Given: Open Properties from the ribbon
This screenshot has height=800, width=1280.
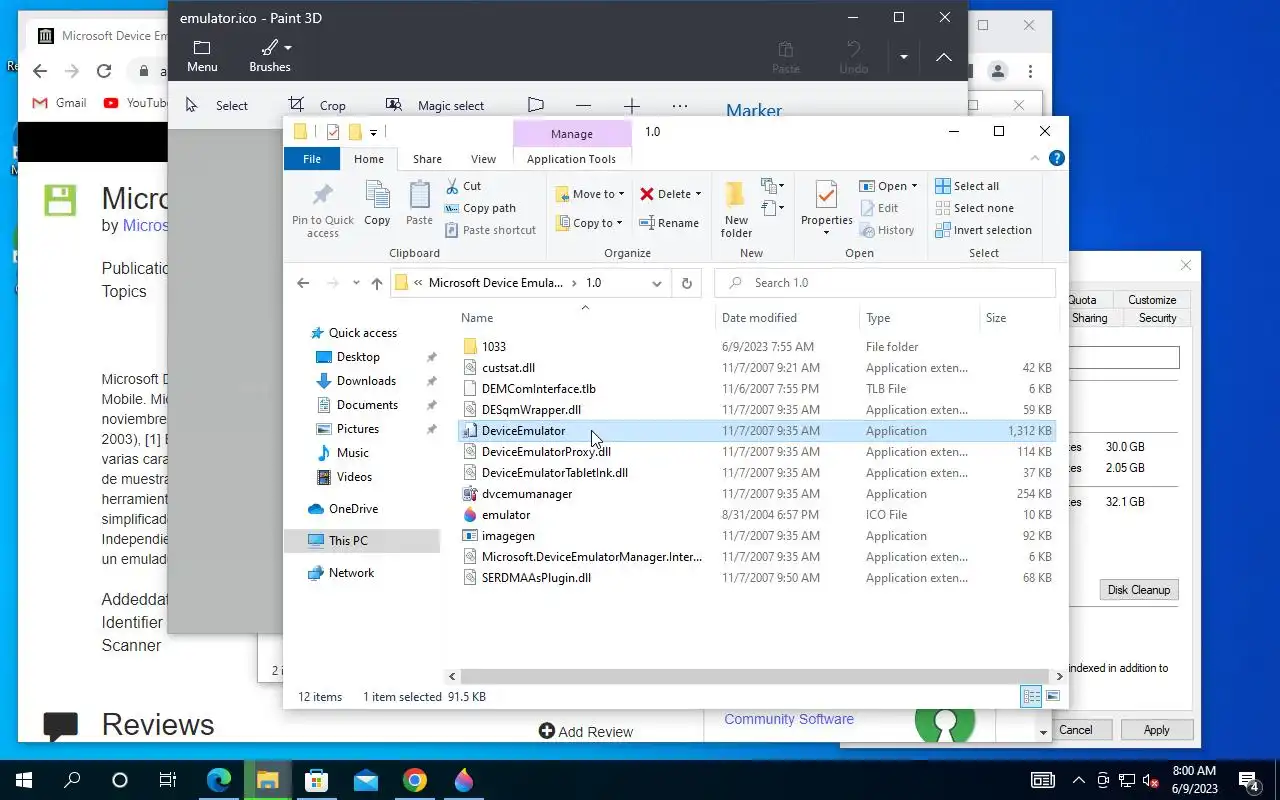Looking at the screenshot, I should [826, 210].
